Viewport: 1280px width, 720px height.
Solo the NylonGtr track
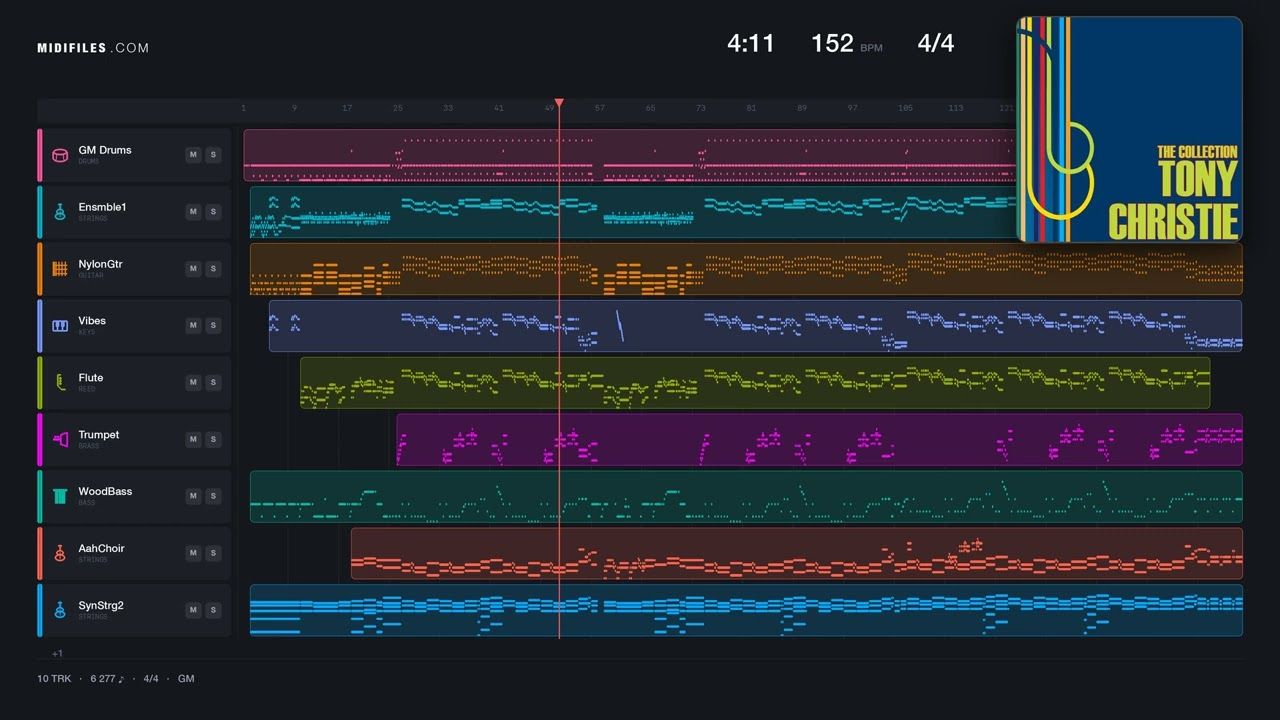pos(213,269)
